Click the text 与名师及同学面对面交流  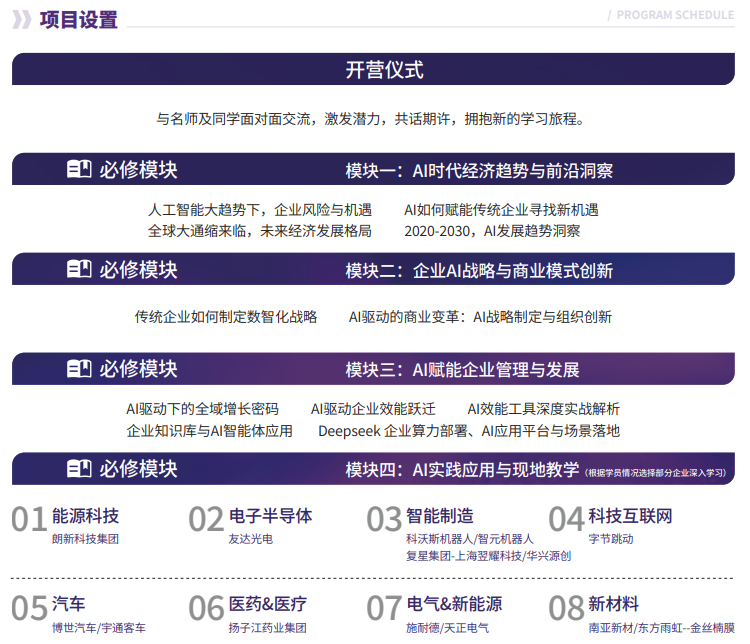[x=233, y=118]
